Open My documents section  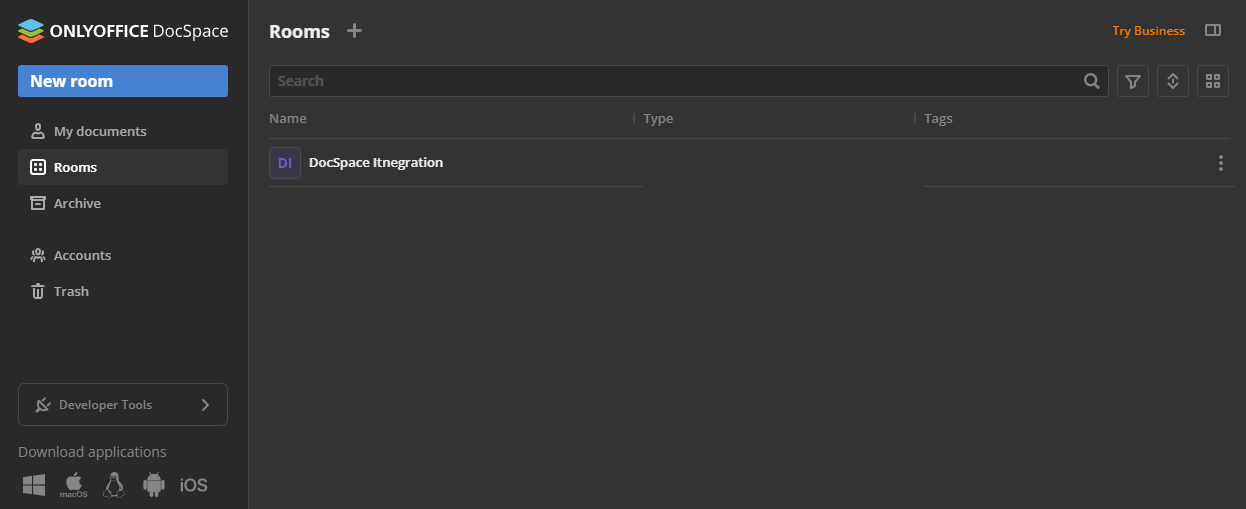tap(123, 131)
